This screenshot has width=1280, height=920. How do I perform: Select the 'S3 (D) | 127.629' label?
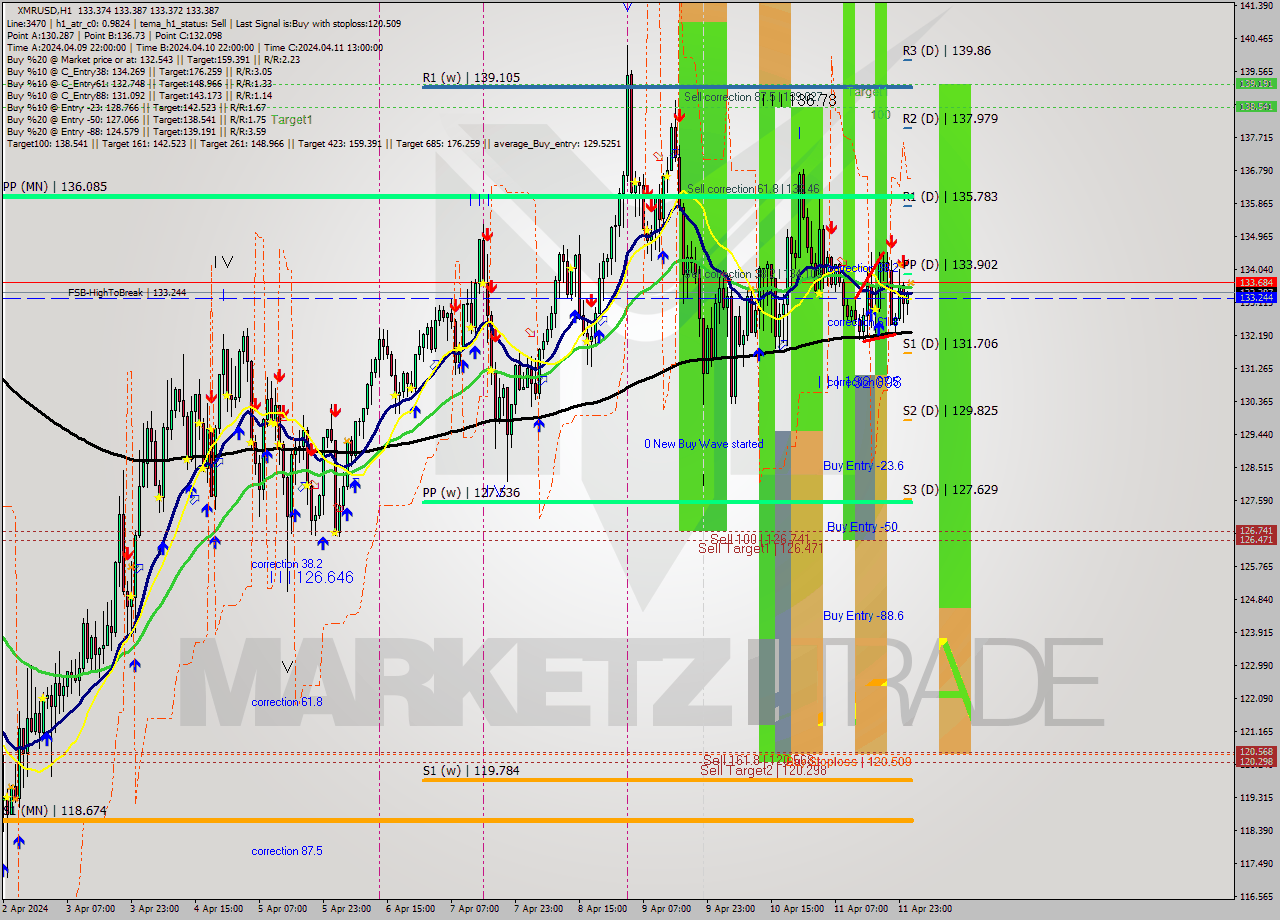[x=950, y=489]
